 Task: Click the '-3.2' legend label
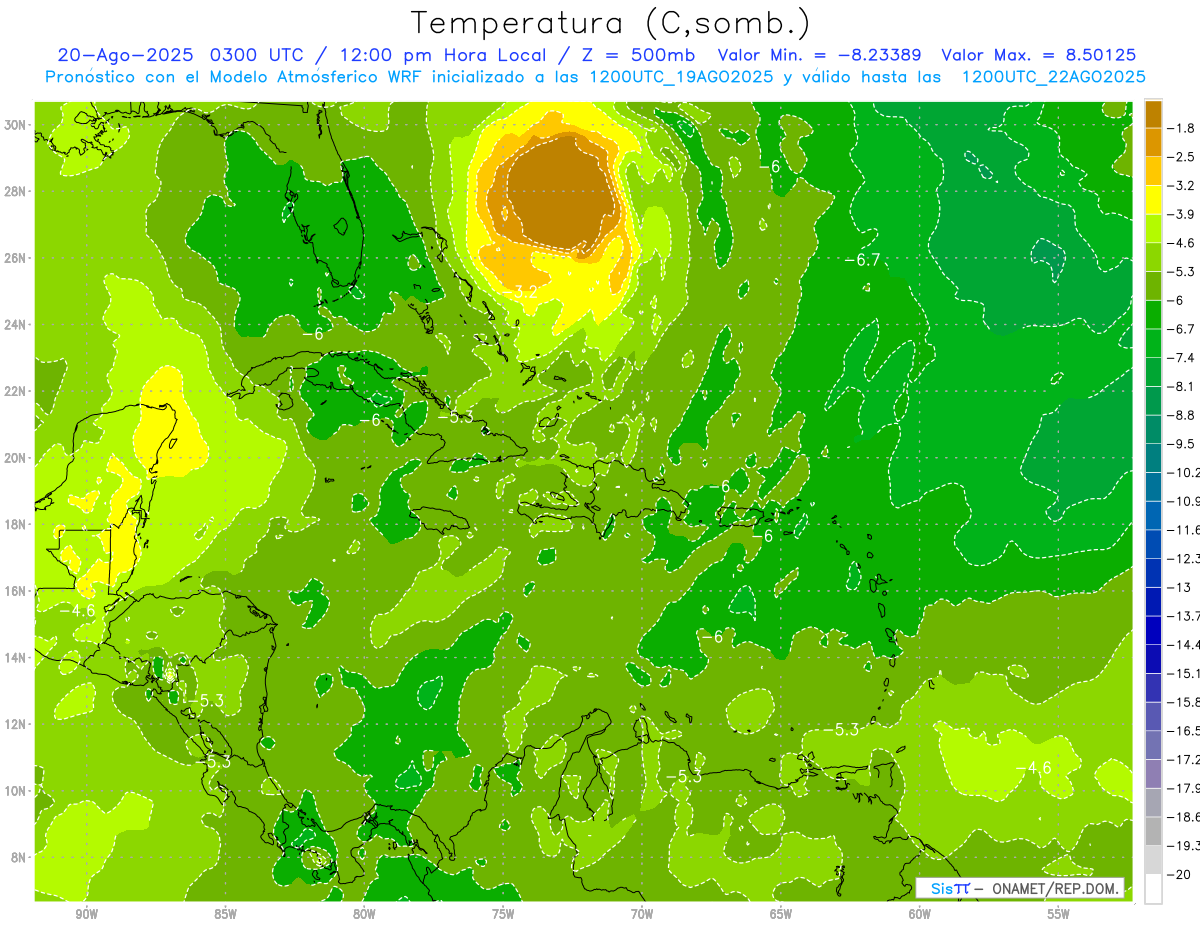(x=1181, y=186)
